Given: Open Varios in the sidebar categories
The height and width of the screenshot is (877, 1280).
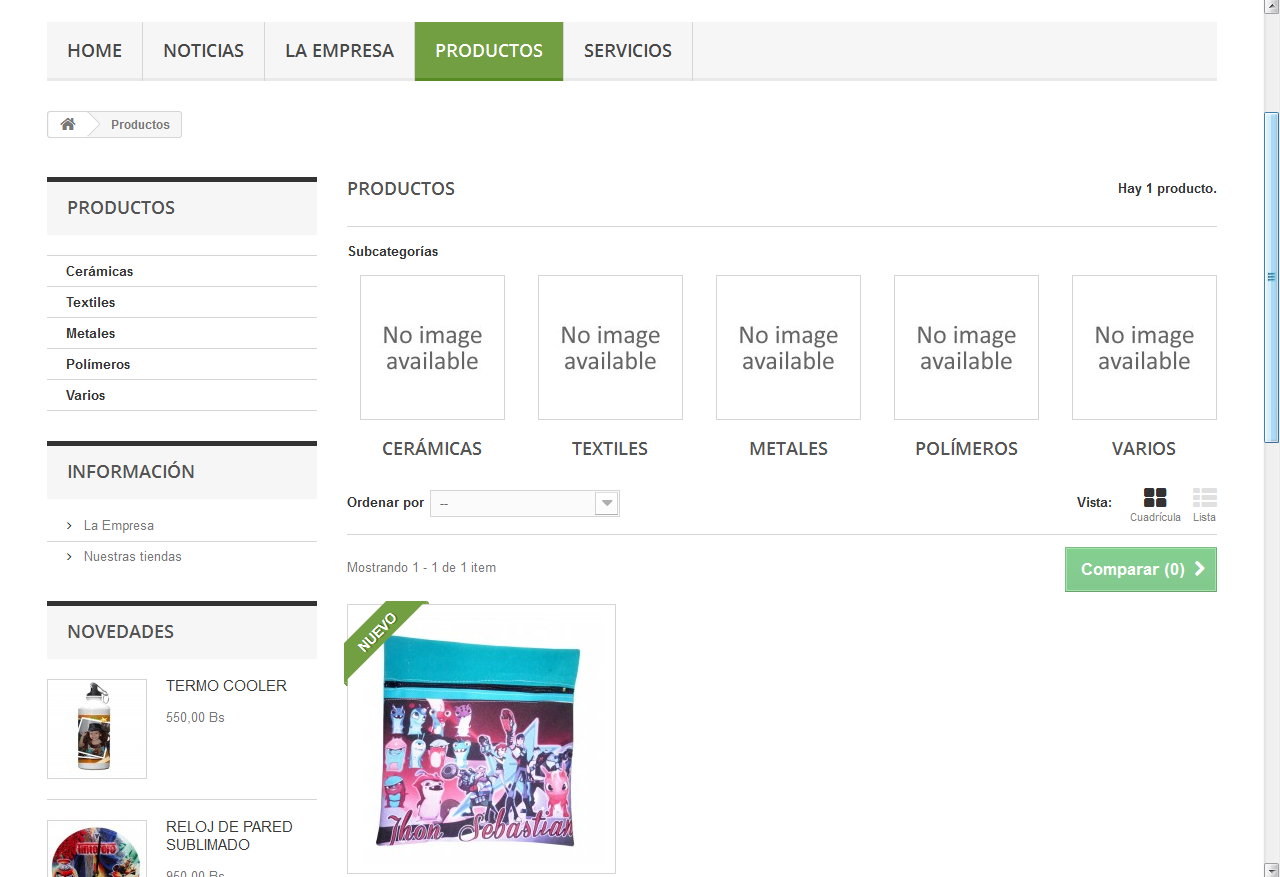Looking at the screenshot, I should [86, 395].
